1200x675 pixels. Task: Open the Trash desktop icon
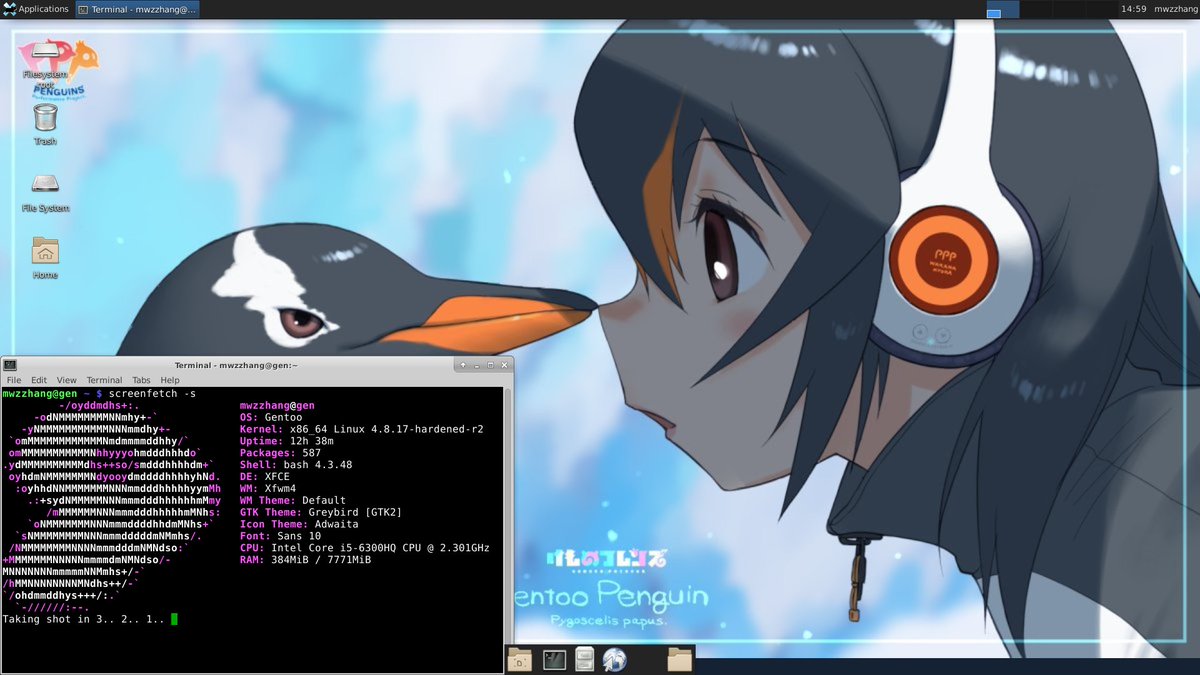click(45, 124)
